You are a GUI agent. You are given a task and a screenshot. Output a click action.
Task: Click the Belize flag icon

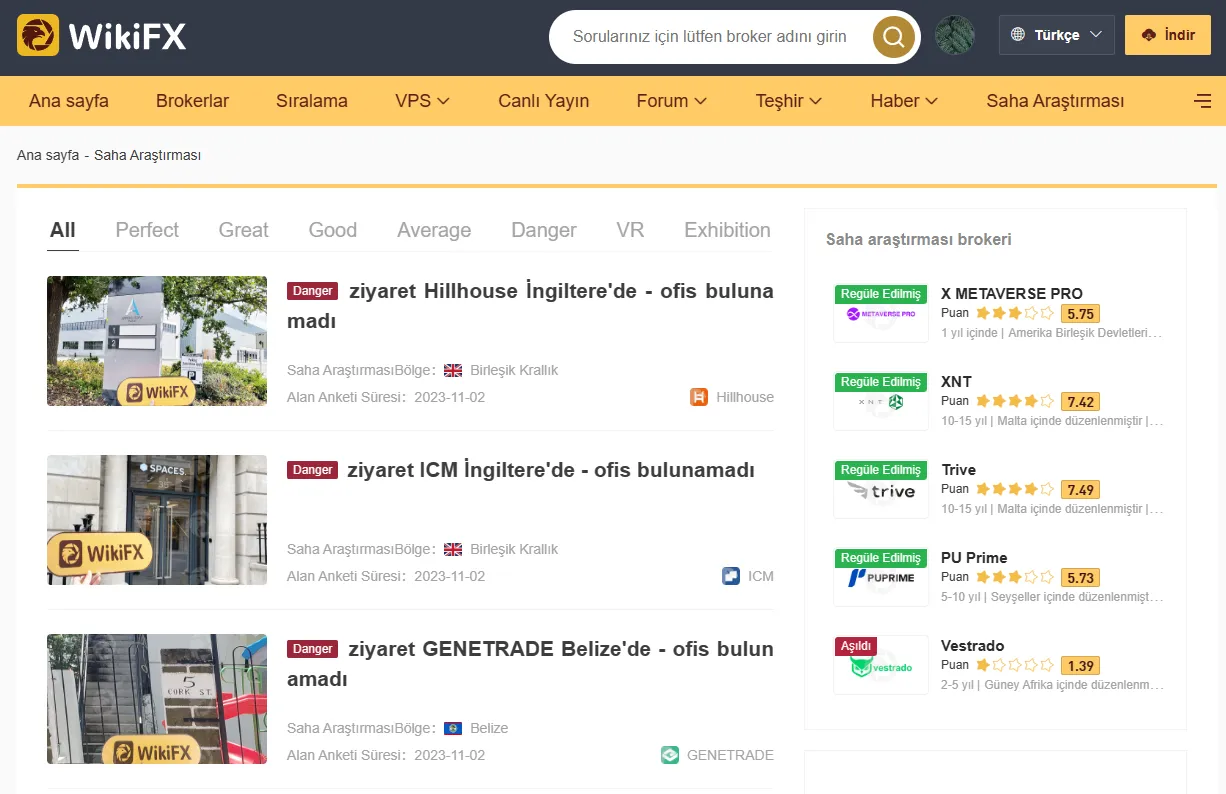(453, 728)
